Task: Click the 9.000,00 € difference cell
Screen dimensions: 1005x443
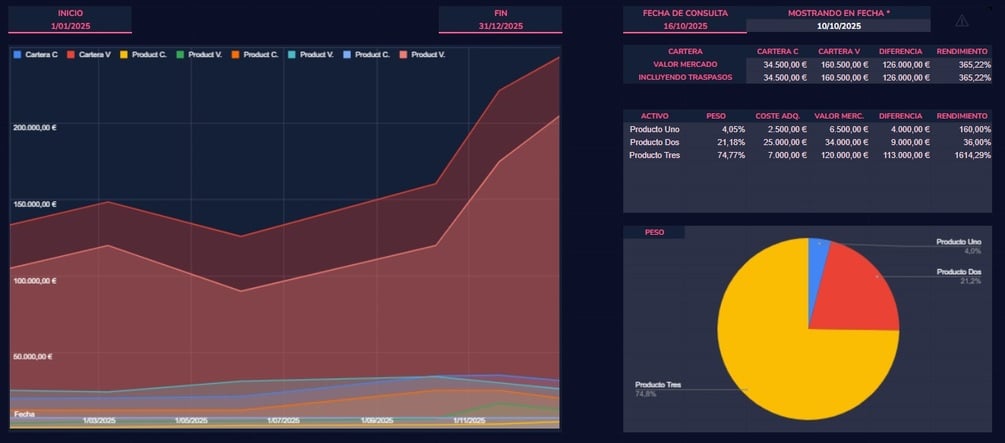Action: 909,142
